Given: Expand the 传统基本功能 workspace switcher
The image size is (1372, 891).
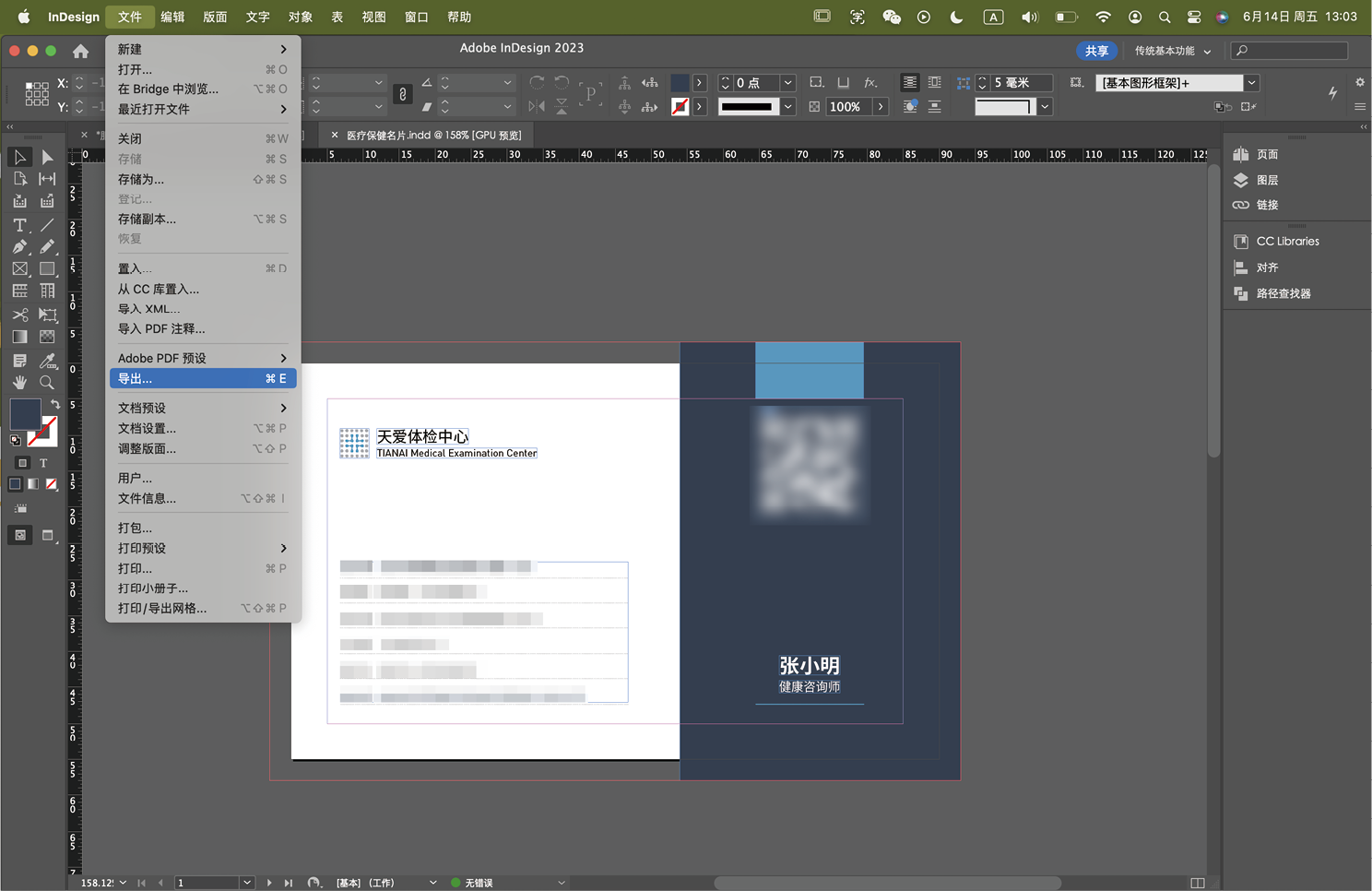Looking at the screenshot, I should click(1172, 51).
